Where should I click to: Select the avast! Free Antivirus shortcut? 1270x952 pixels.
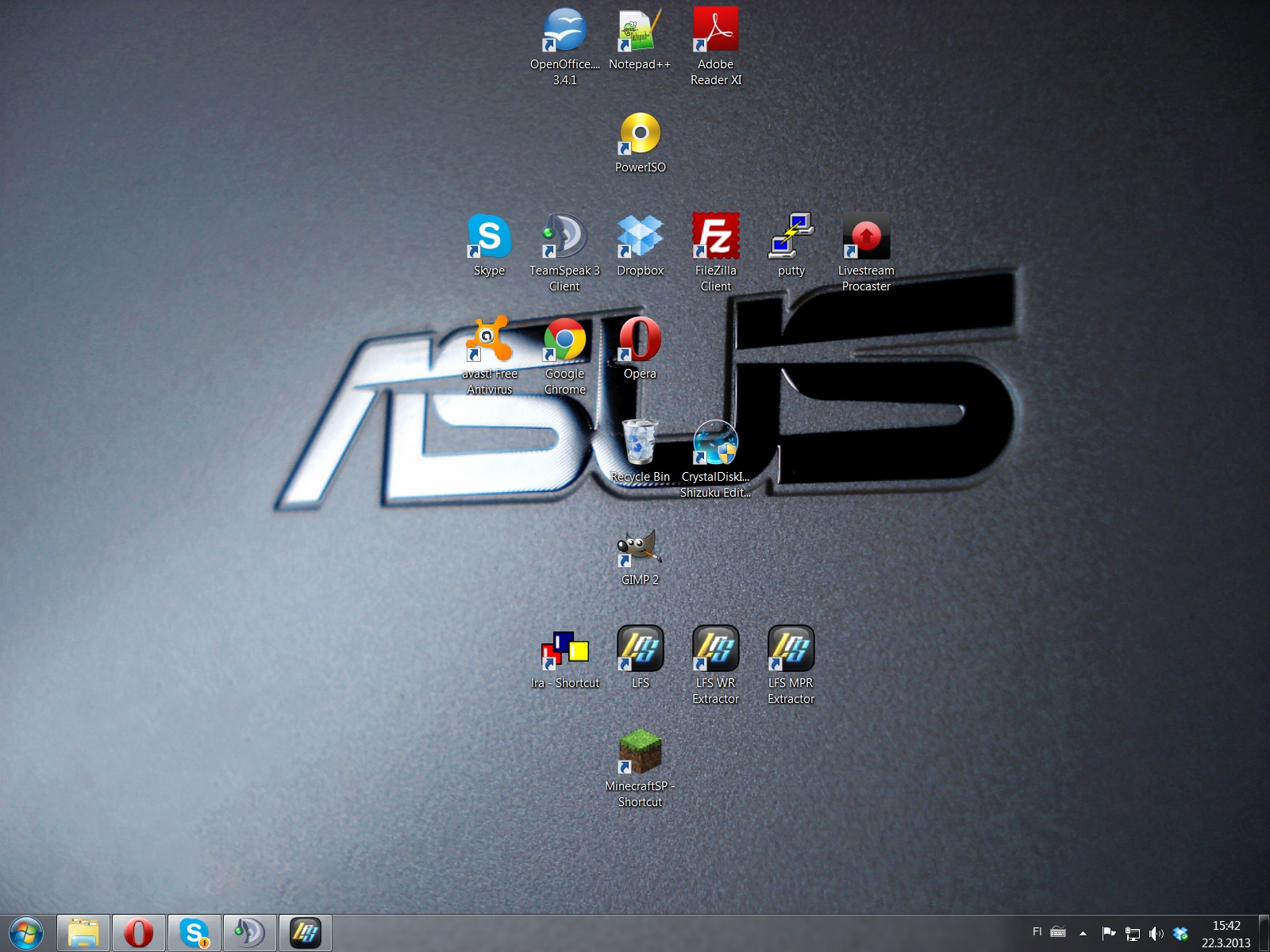[x=489, y=355]
